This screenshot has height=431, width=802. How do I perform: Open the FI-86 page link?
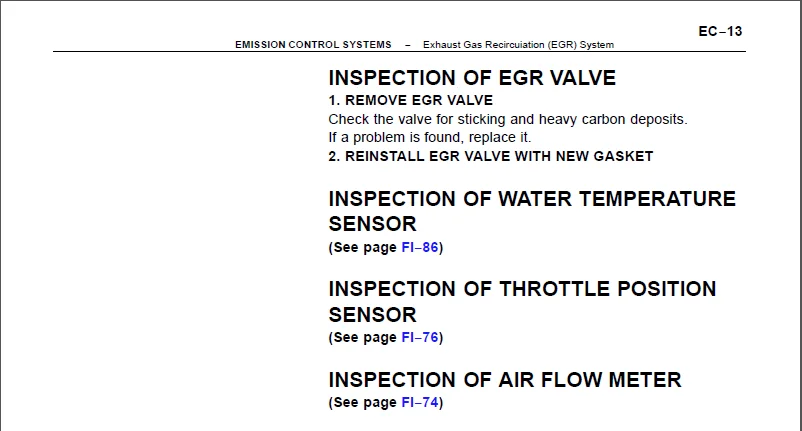click(419, 247)
